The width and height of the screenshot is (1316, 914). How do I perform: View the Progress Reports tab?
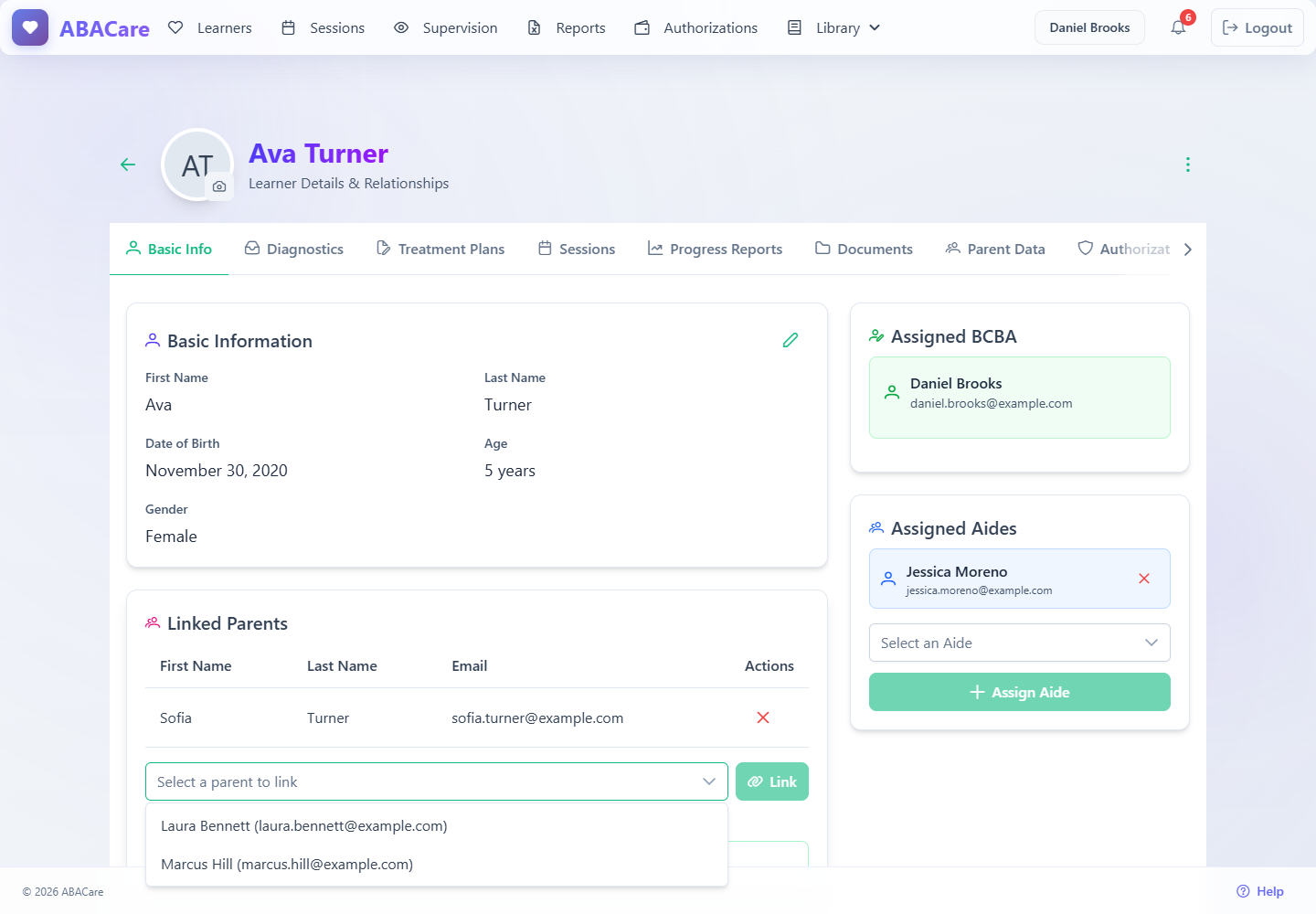click(x=715, y=249)
